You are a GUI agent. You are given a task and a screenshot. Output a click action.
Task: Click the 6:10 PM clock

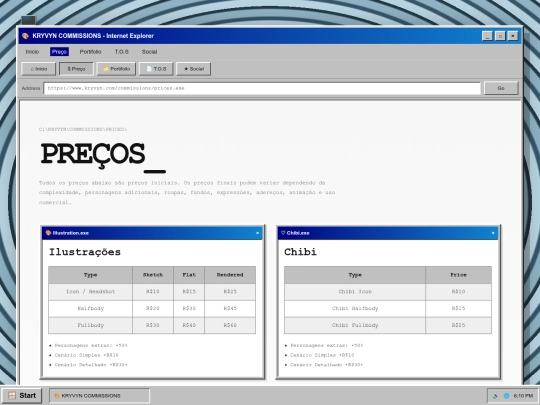click(x=523, y=396)
